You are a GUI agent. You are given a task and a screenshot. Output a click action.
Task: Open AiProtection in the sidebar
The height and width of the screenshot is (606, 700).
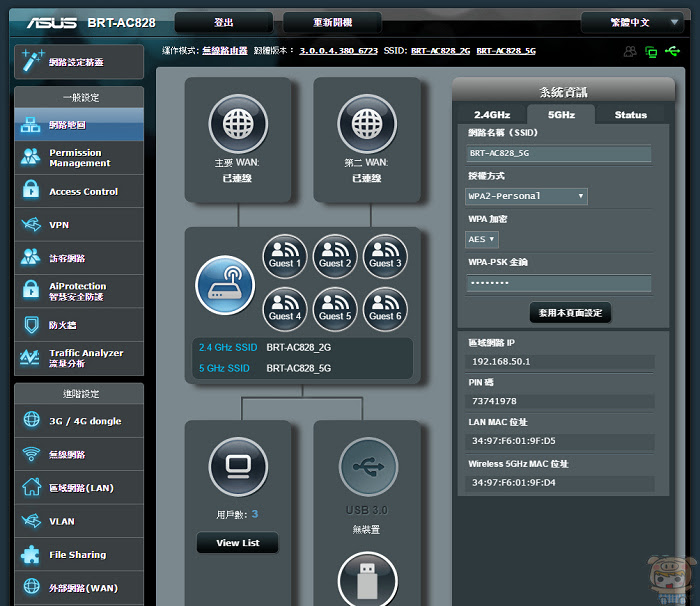pyautogui.click(x=79, y=291)
